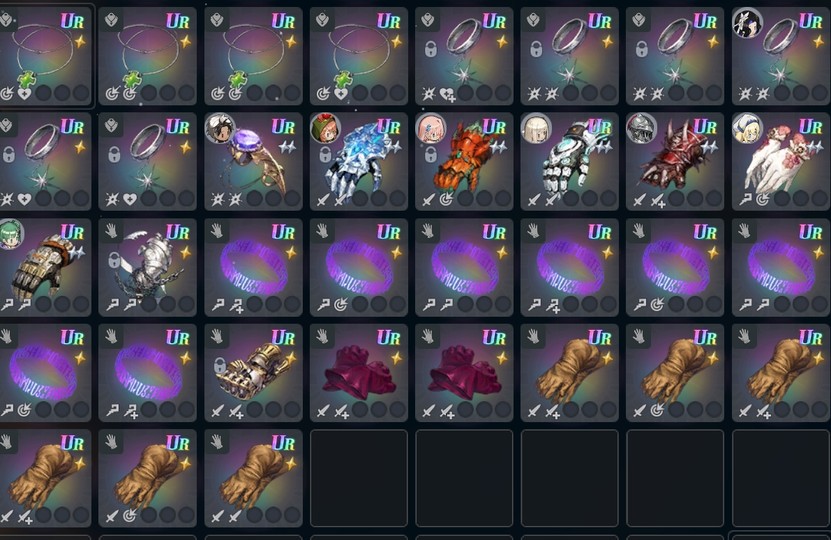The height and width of the screenshot is (540, 831).
Task: Click the dark-haired avatar on the silver ring
Action: 747,23
